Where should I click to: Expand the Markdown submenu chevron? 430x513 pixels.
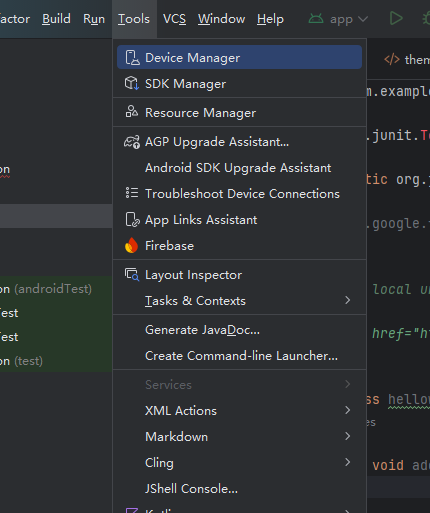click(x=348, y=436)
